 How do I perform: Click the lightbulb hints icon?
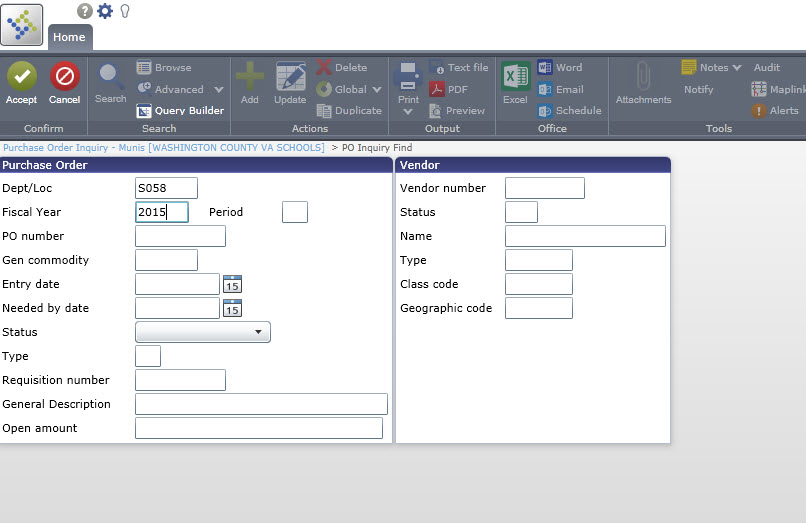(x=125, y=11)
